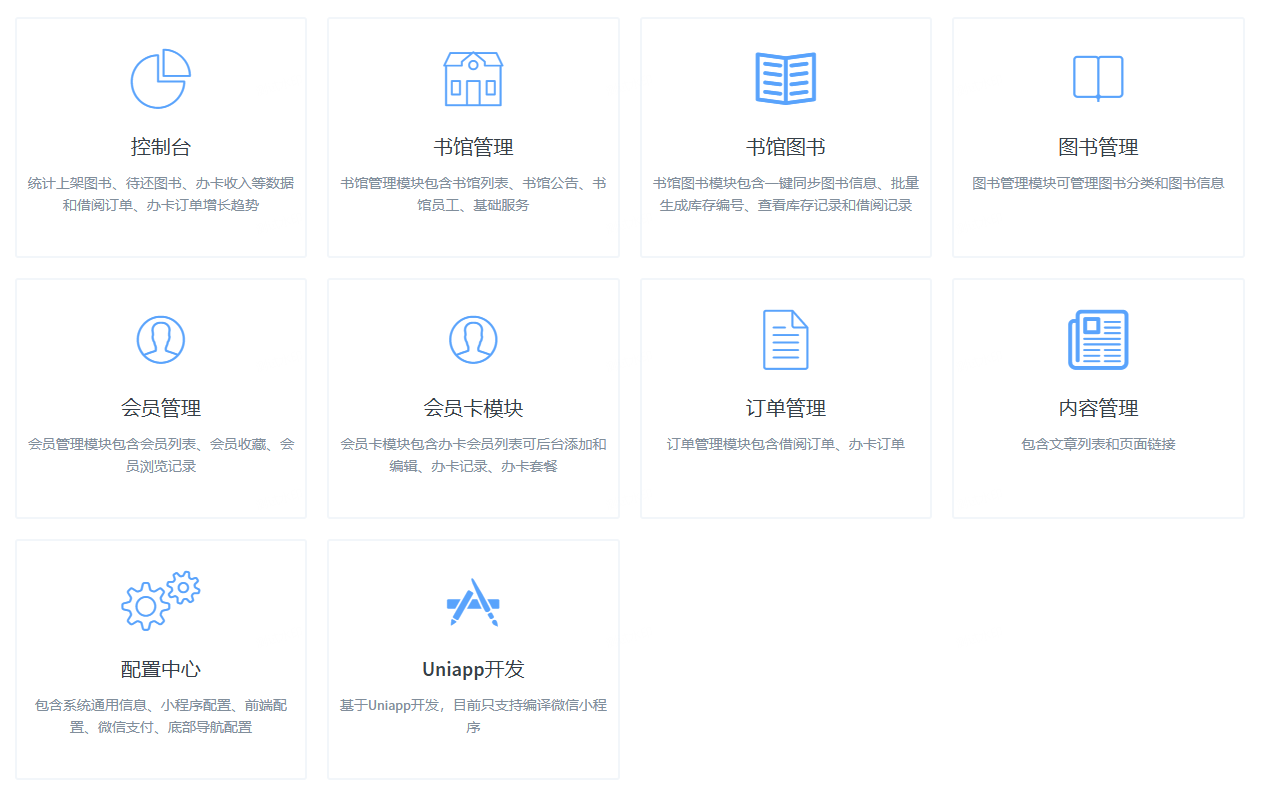Click the gears icon on 配置中心 card
Image resolution: width=1262 pixels, height=791 pixels.
coord(159,600)
